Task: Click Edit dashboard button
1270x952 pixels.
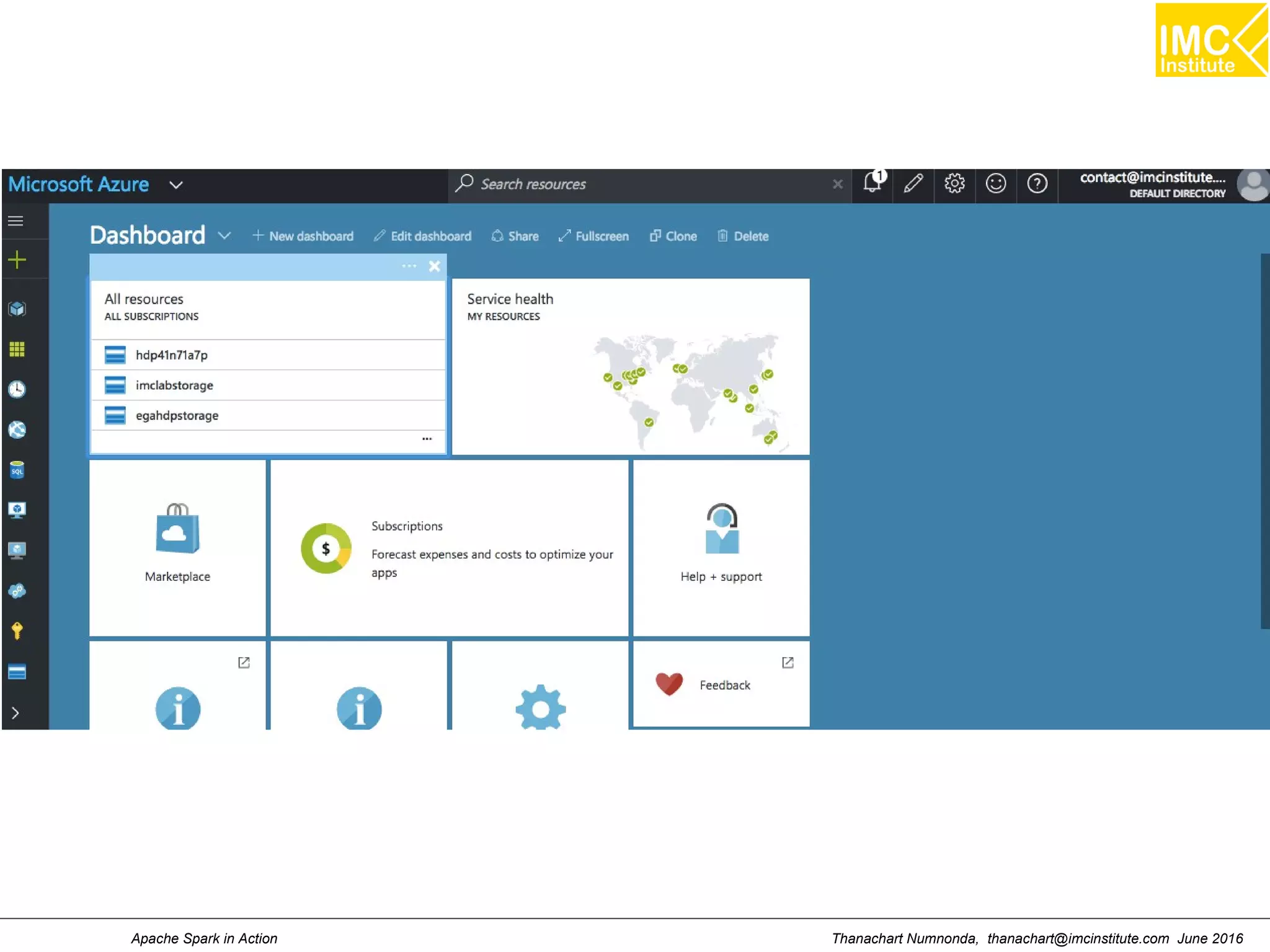Action: coord(423,237)
